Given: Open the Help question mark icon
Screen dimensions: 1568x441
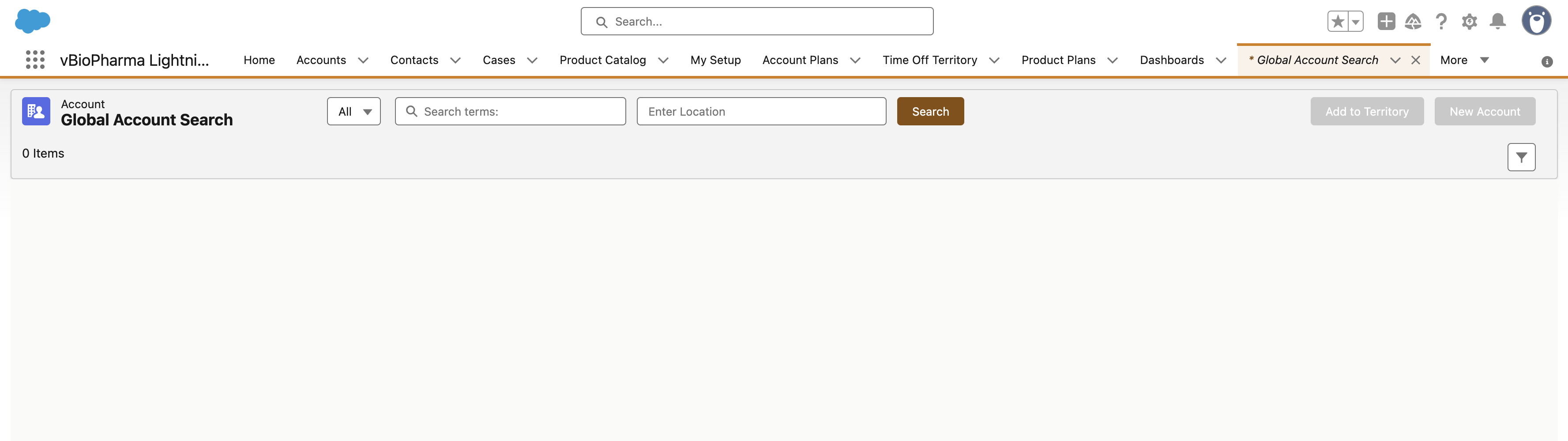Looking at the screenshot, I should tap(1441, 22).
